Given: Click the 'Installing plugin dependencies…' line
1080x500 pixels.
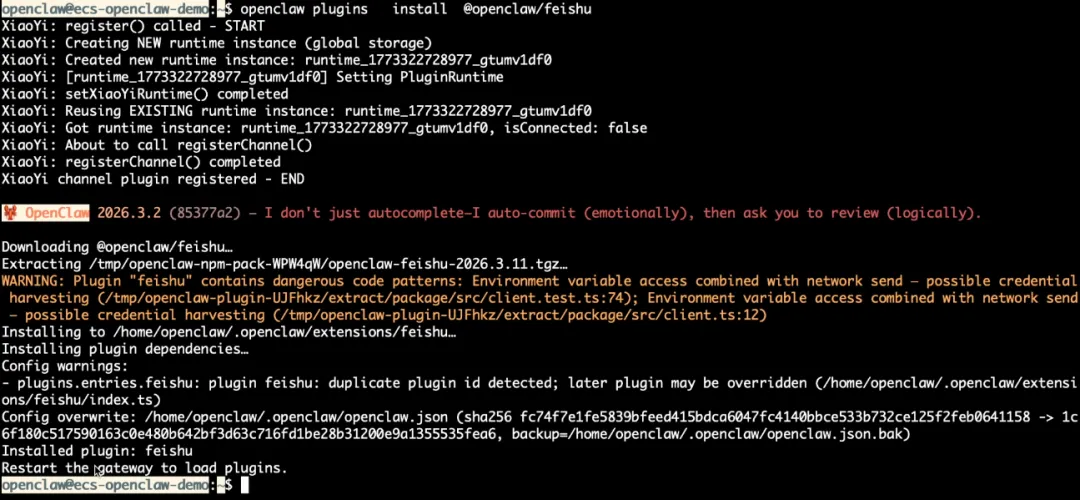Looking at the screenshot, I should pyautogui.click(x=125, y=349).
